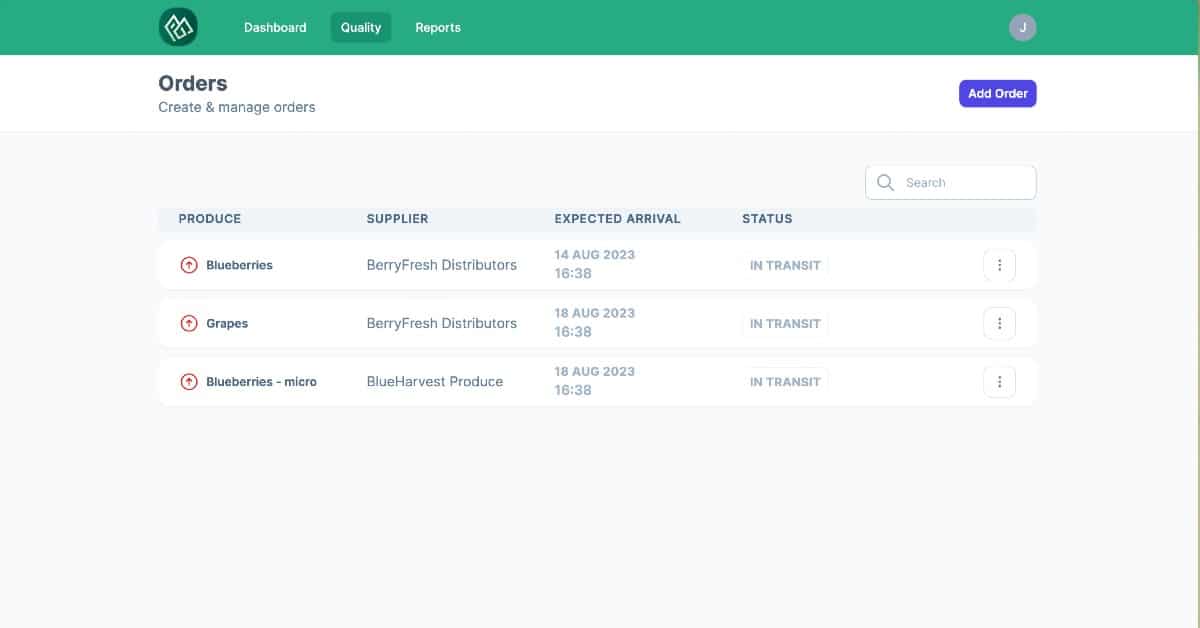The image size is (1200, 628).
Task: Click the magnifier icon in the search box
Action: coord(885,182)
